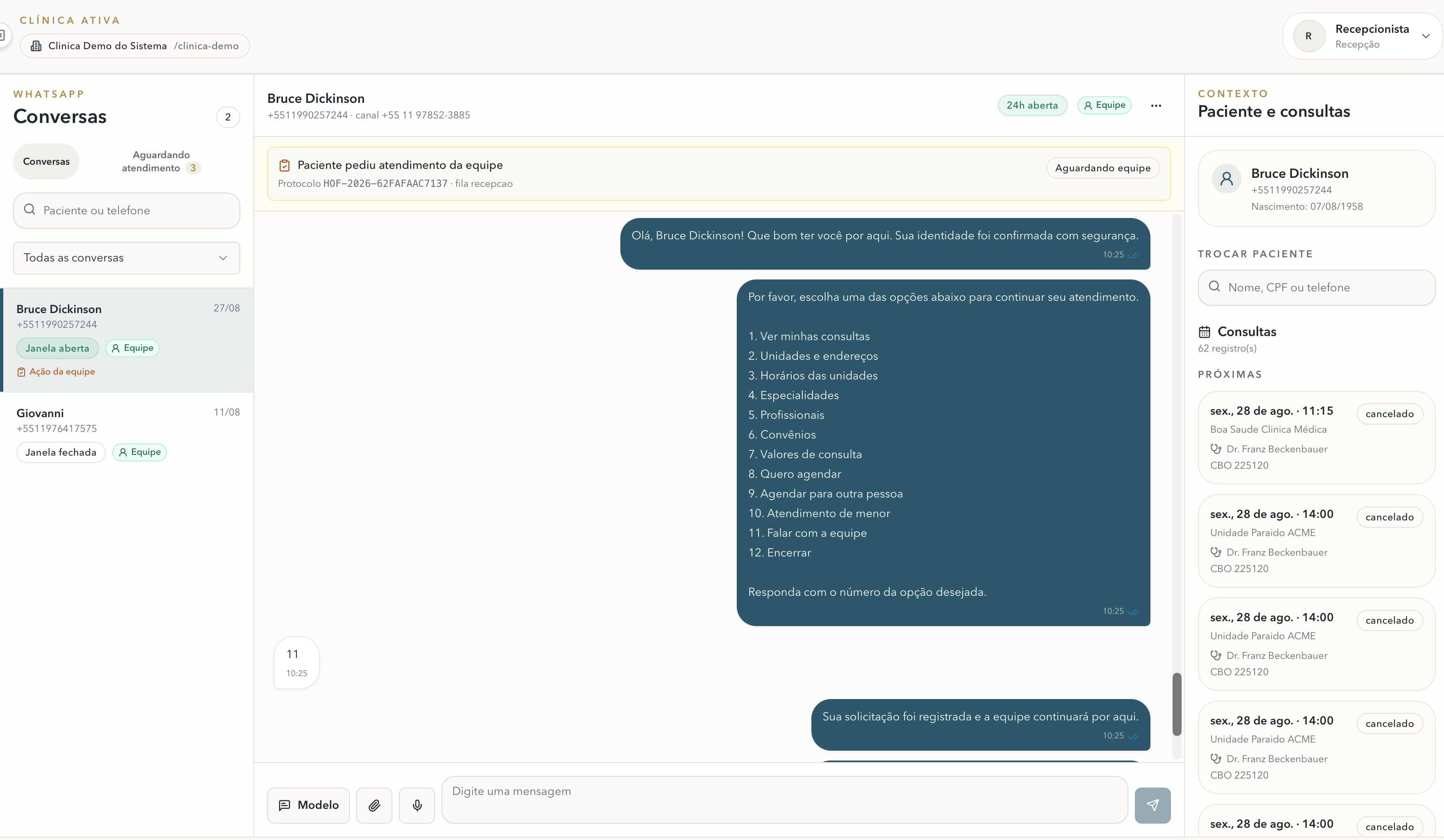Click stethoscope icon on 11:15 appointment card
This screenshot has height=840, width=1444.
1215,449
